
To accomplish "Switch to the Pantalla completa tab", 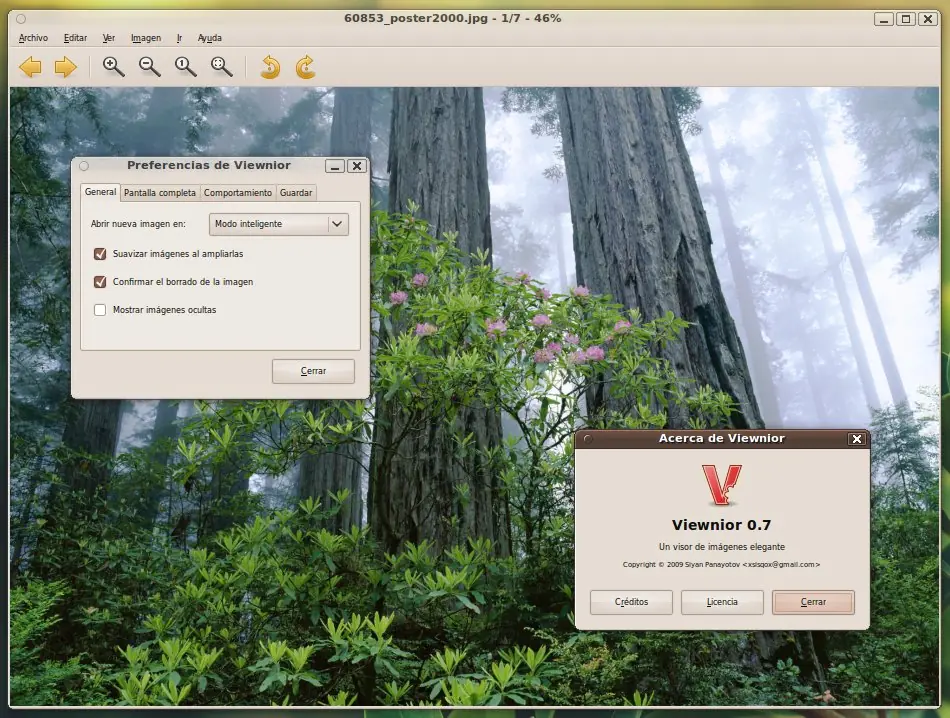I will coord(159,193).
